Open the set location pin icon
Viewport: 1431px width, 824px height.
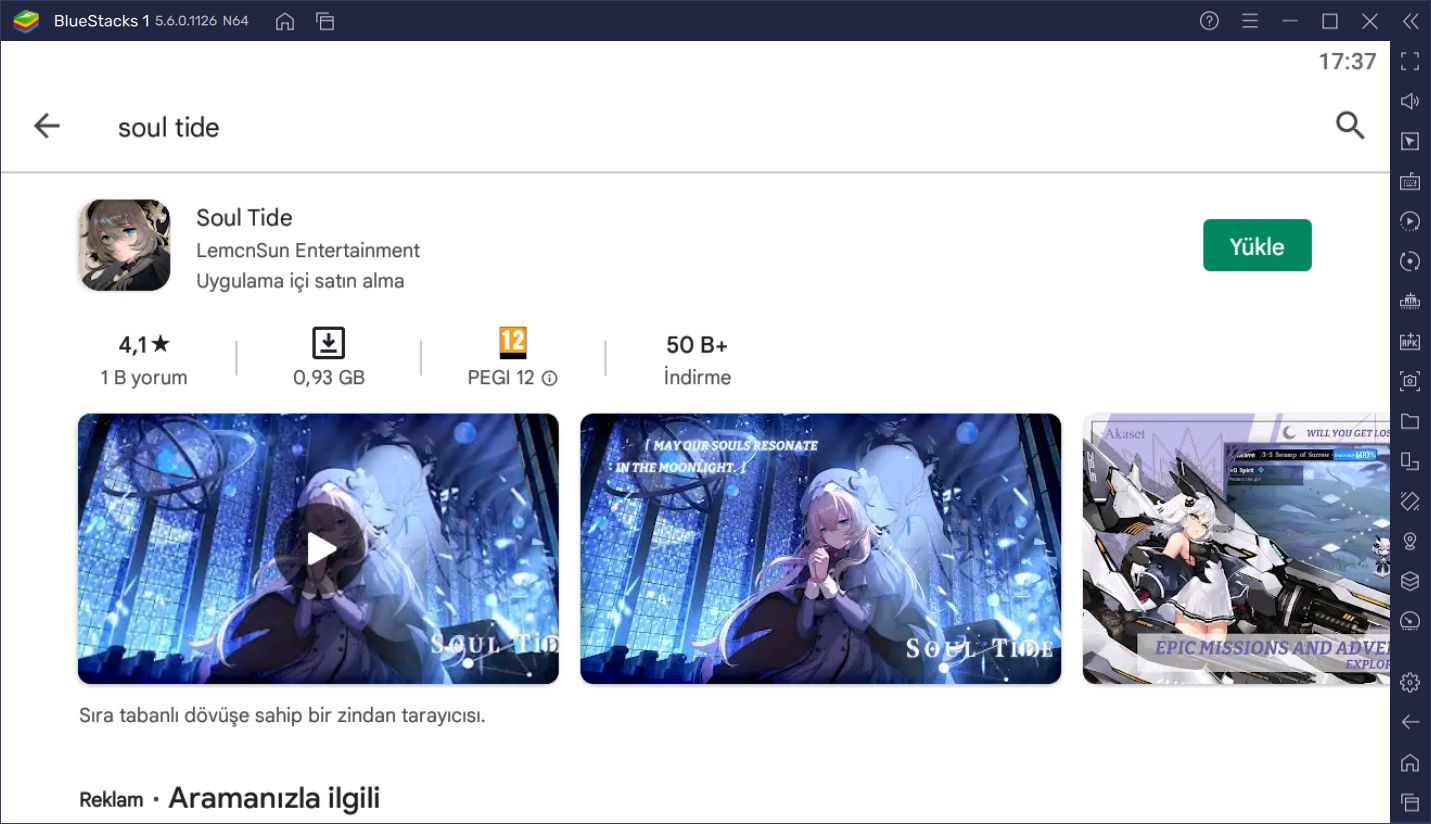click(1410, 541)
